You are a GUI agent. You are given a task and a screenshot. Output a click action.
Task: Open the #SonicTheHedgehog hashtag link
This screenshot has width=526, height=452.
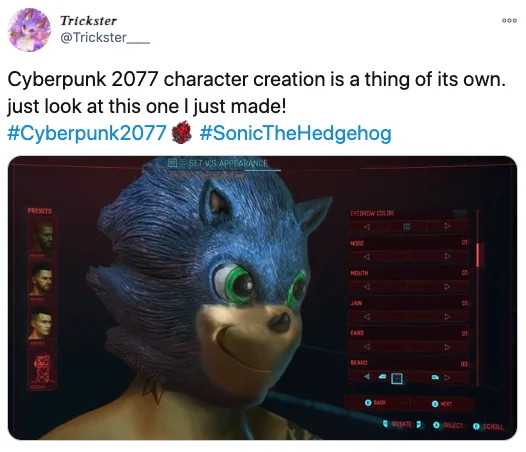296,133
